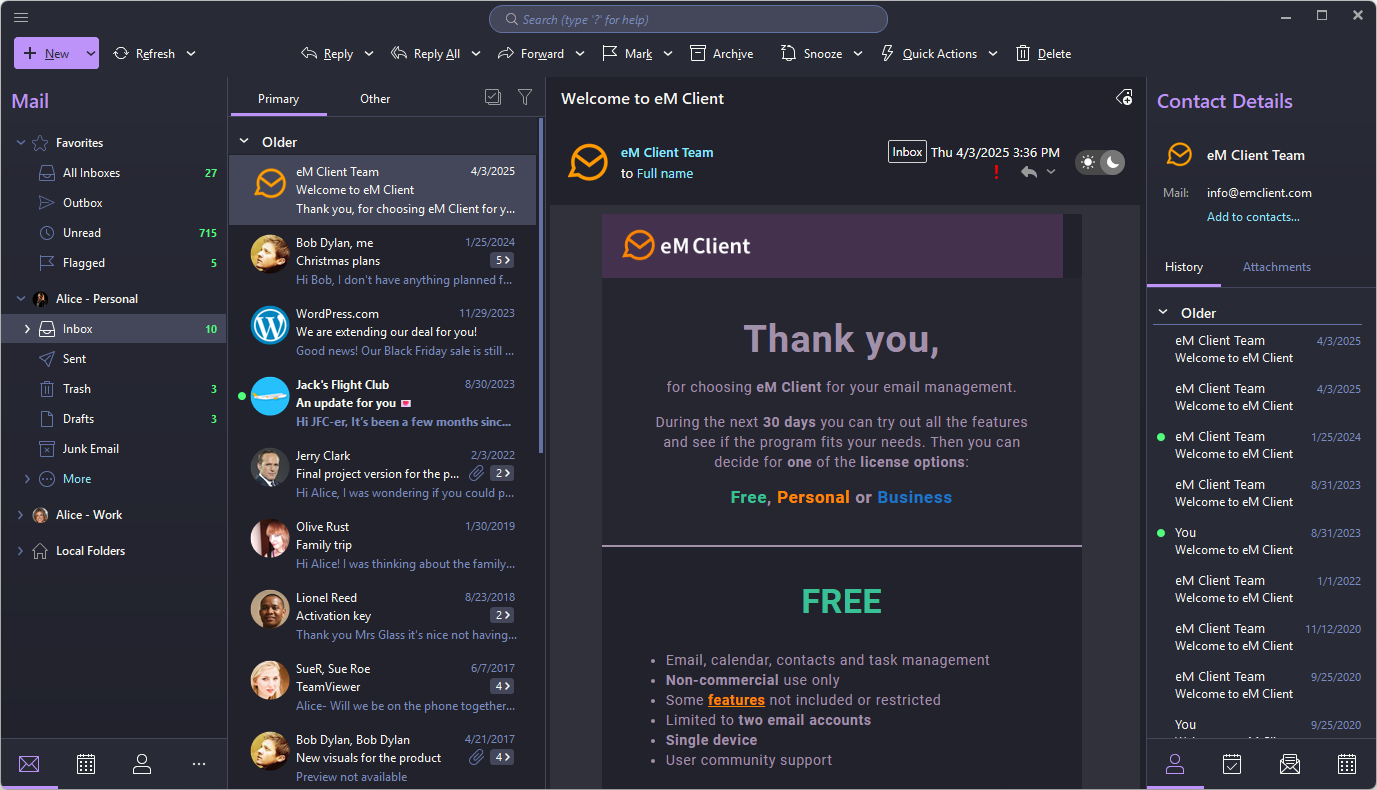Focus the Search field
The image size is (1377, 790).
coord(688,19)
